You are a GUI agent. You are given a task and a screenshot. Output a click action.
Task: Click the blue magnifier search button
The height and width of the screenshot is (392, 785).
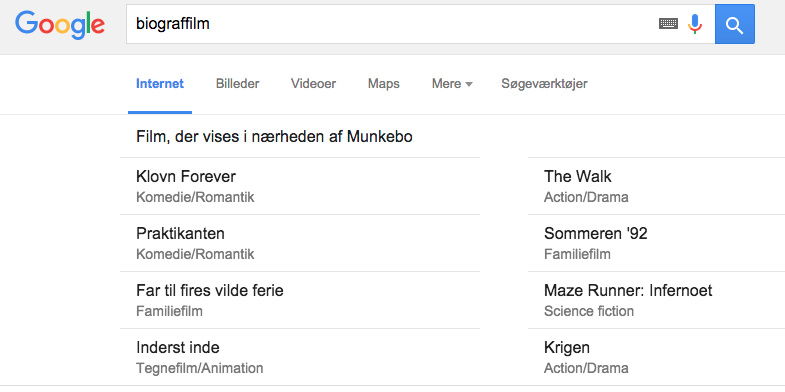pyautogui.click(x=734, y=24)
